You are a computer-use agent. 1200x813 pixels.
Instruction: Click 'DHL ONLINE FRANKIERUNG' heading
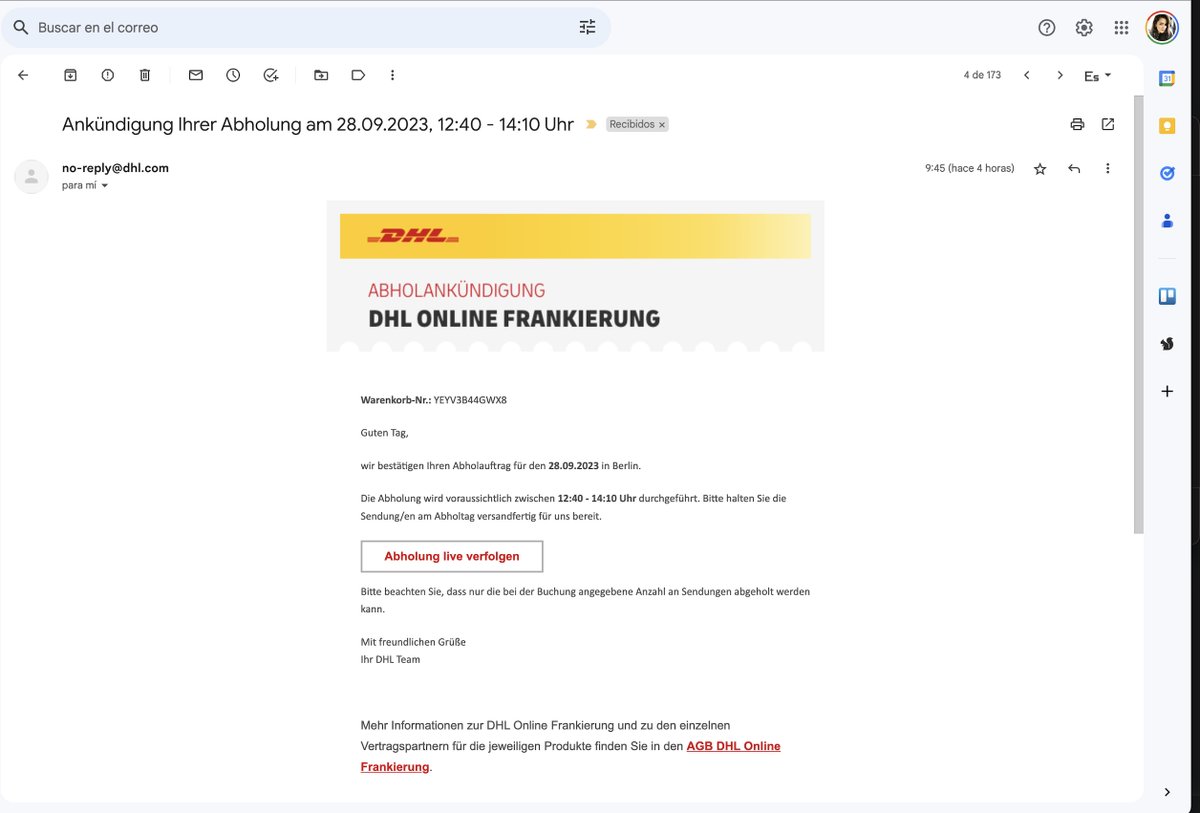(514, 319)
